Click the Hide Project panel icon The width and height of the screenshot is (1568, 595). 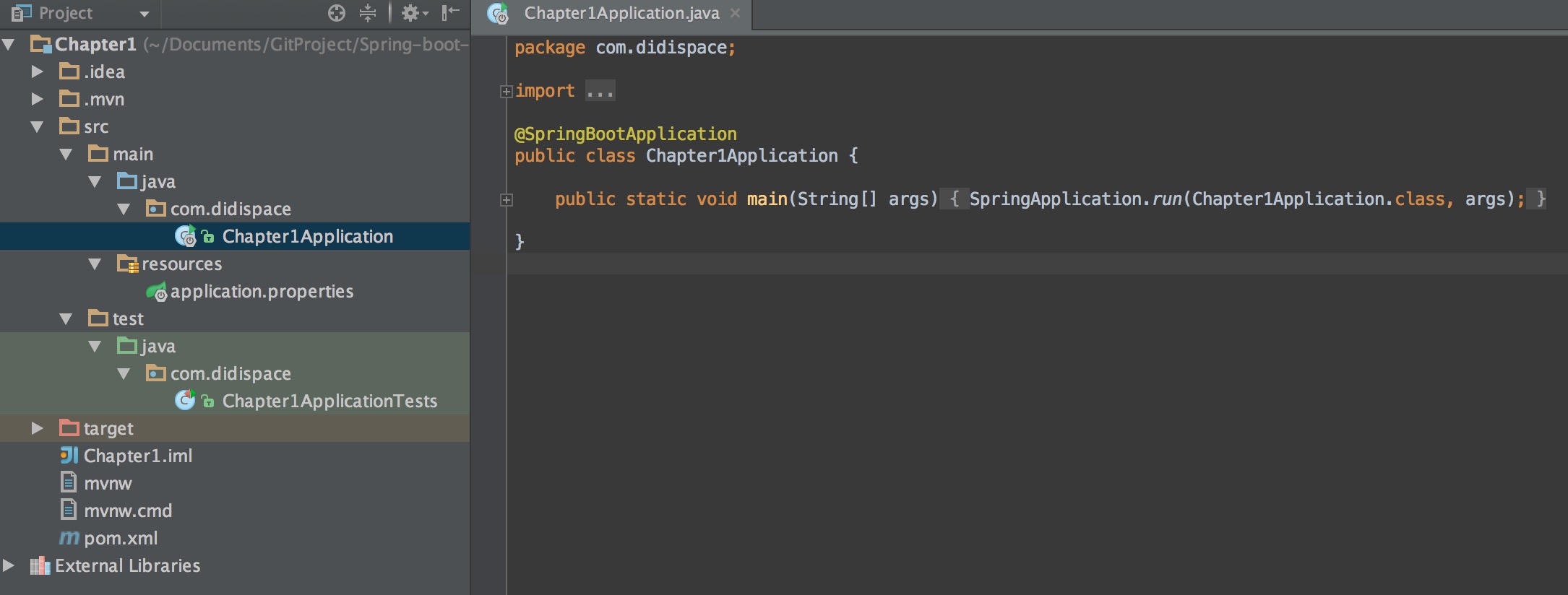(450, 13)
